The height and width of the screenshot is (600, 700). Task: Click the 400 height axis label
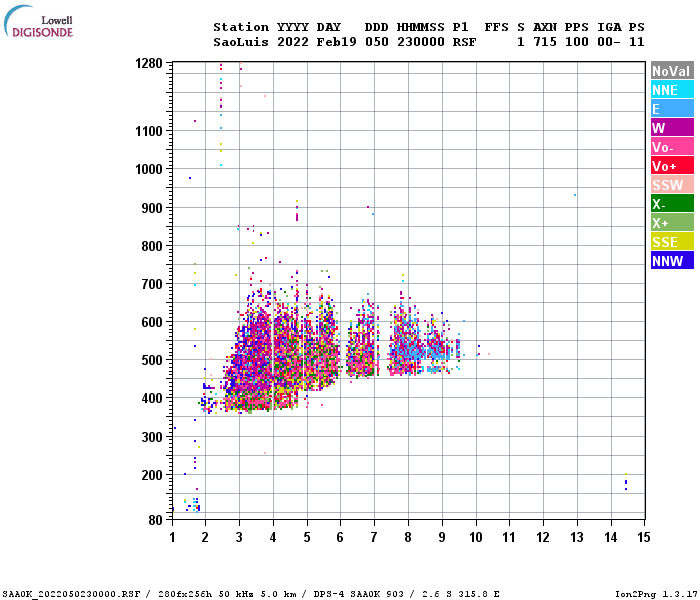[x=152, y=398]
